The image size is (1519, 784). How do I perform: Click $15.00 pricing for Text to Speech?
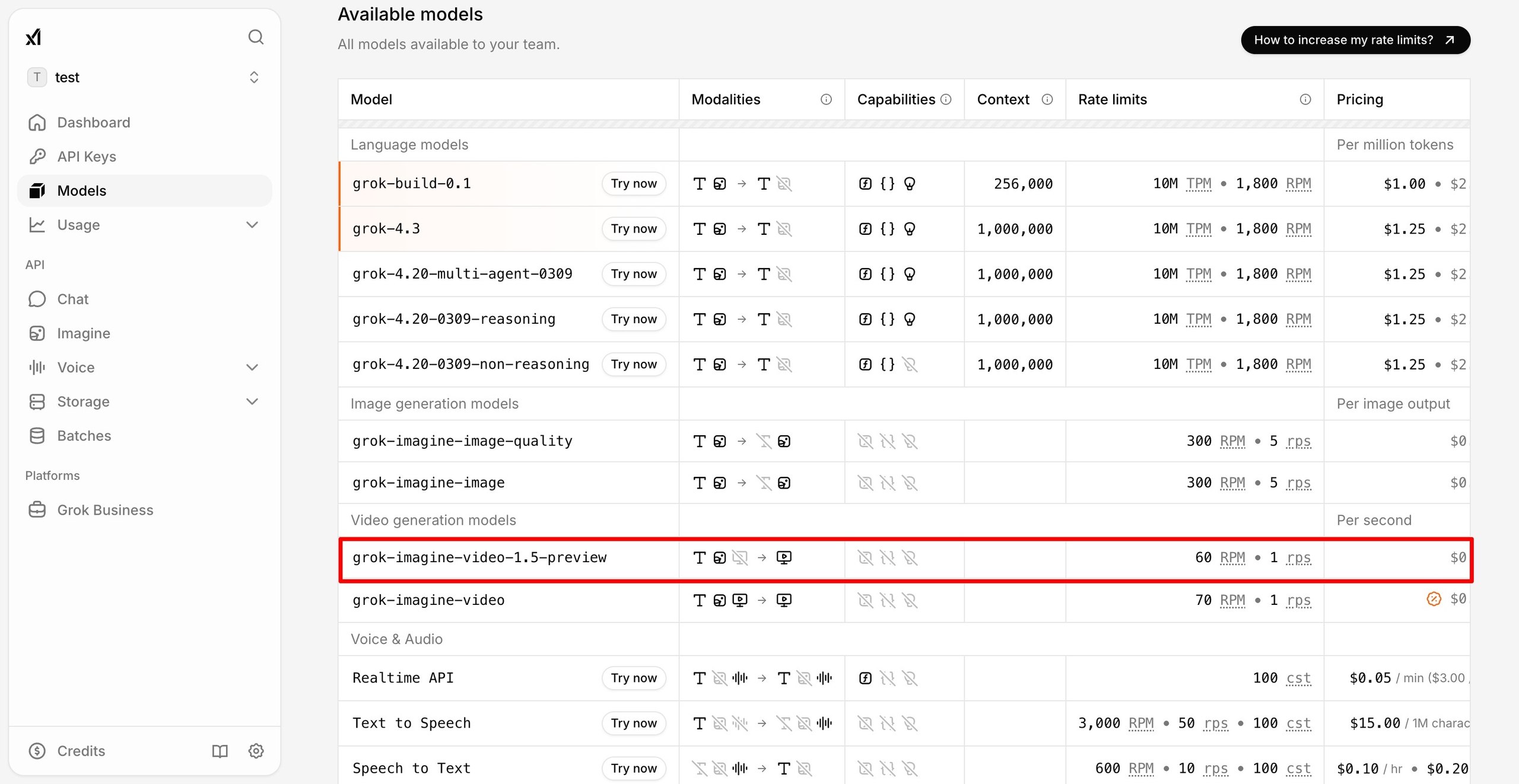(x=1375, y=723)
